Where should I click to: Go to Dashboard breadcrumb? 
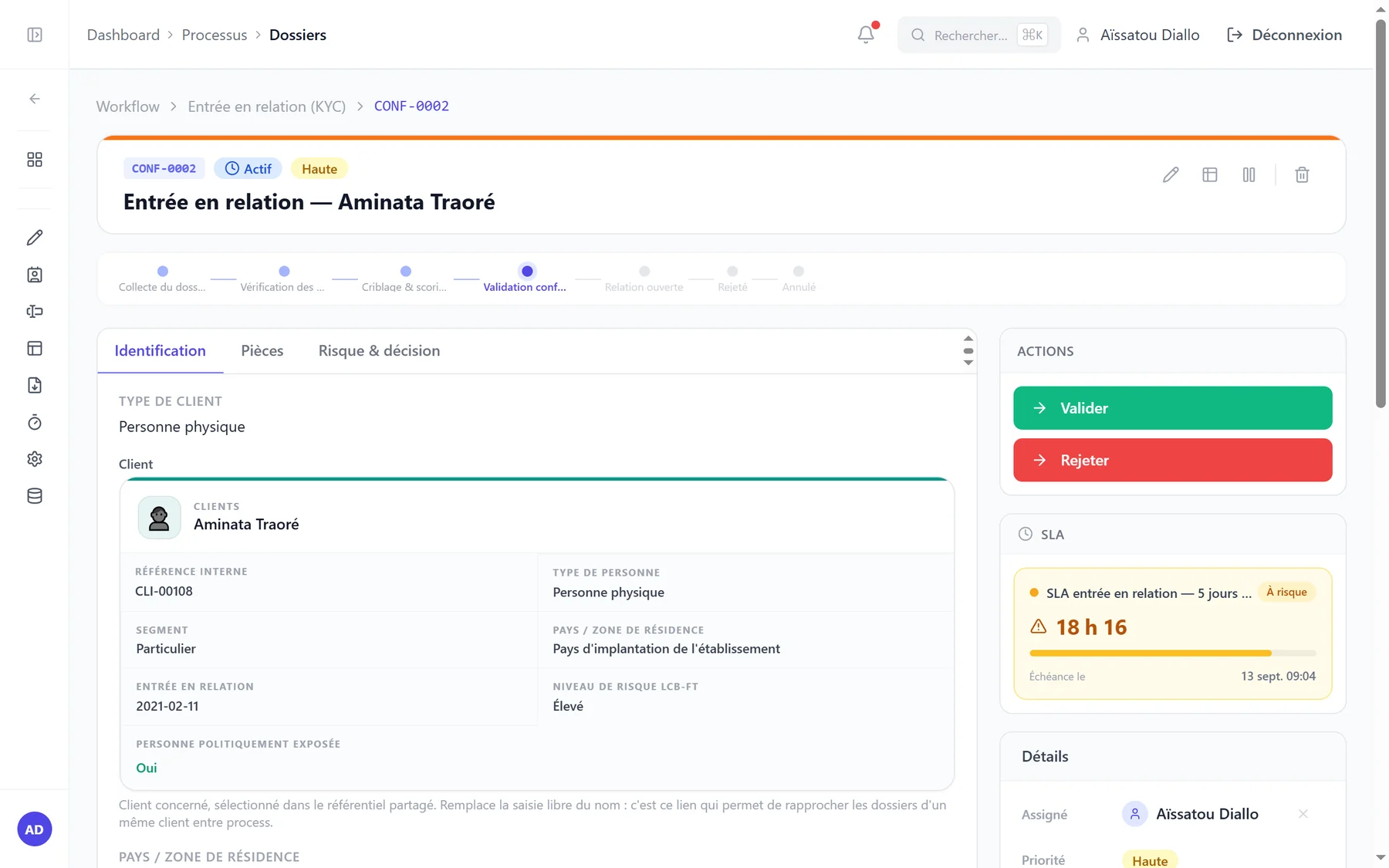click(x=123, y=35)
